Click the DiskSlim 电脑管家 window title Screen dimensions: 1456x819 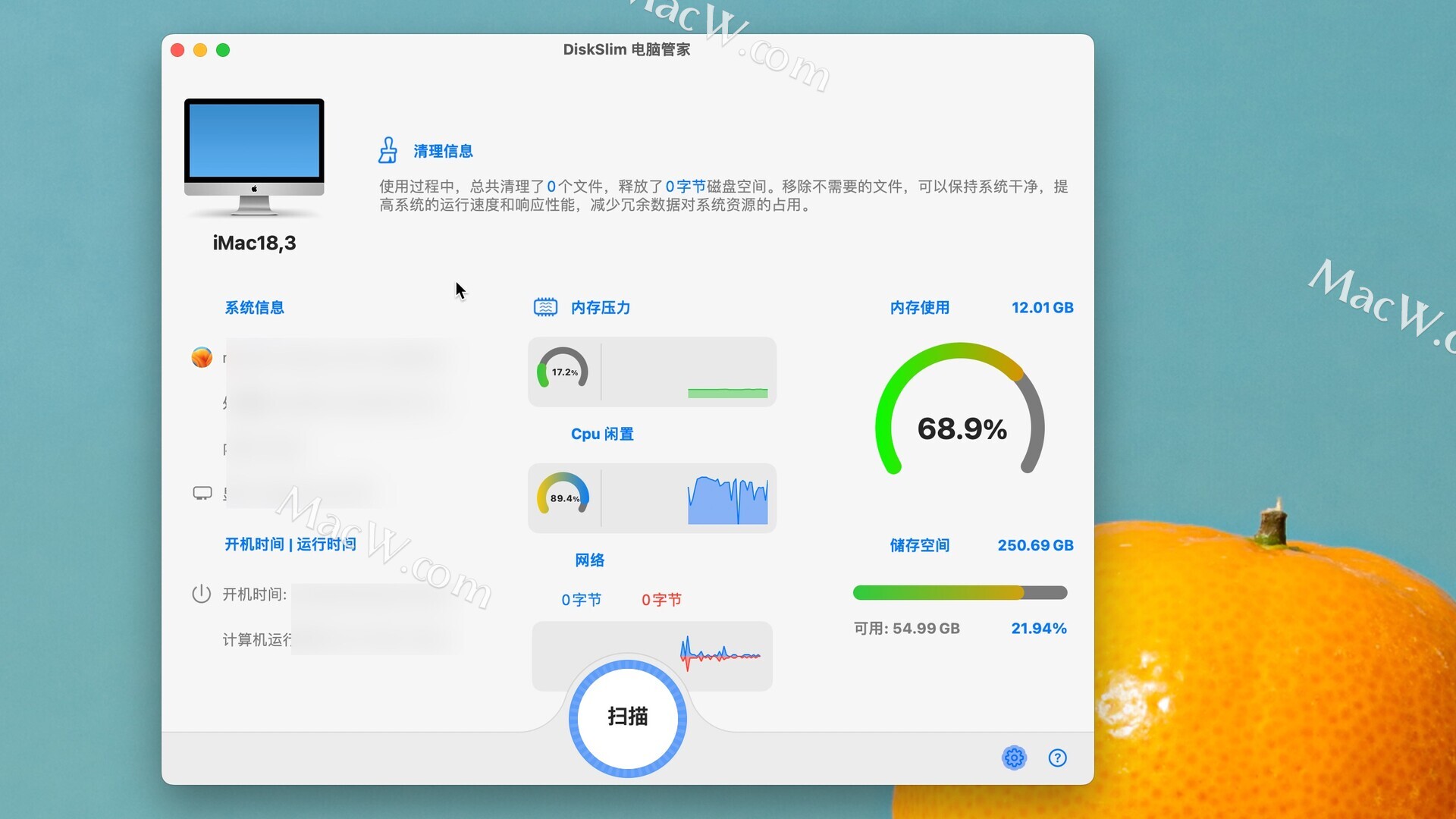point(626,49)
